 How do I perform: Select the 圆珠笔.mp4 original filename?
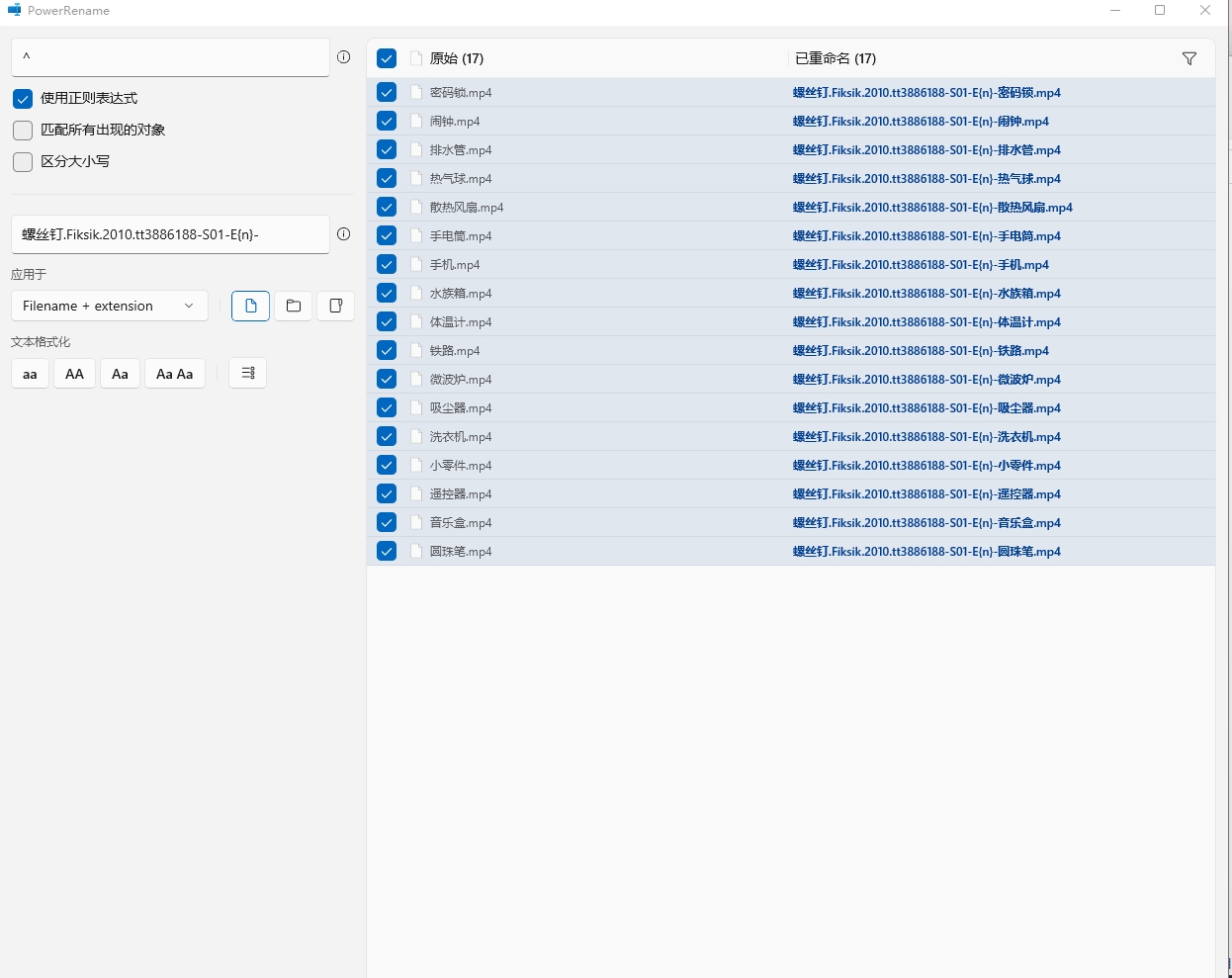pyautogui.click(x=461, y=551)
